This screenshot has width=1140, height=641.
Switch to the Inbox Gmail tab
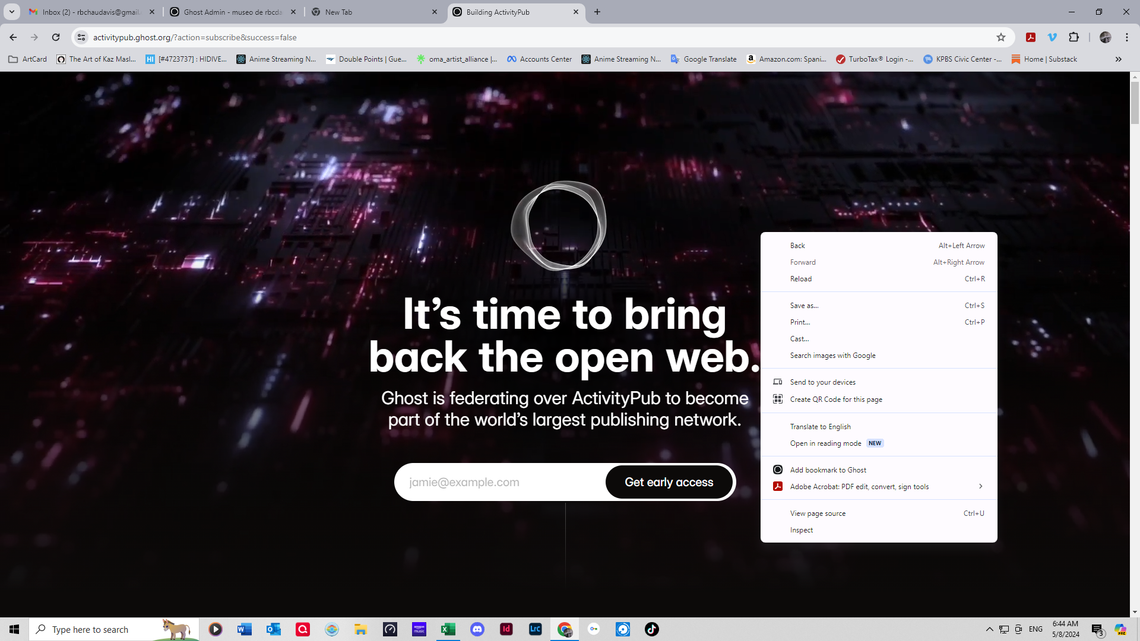point(92,12)
